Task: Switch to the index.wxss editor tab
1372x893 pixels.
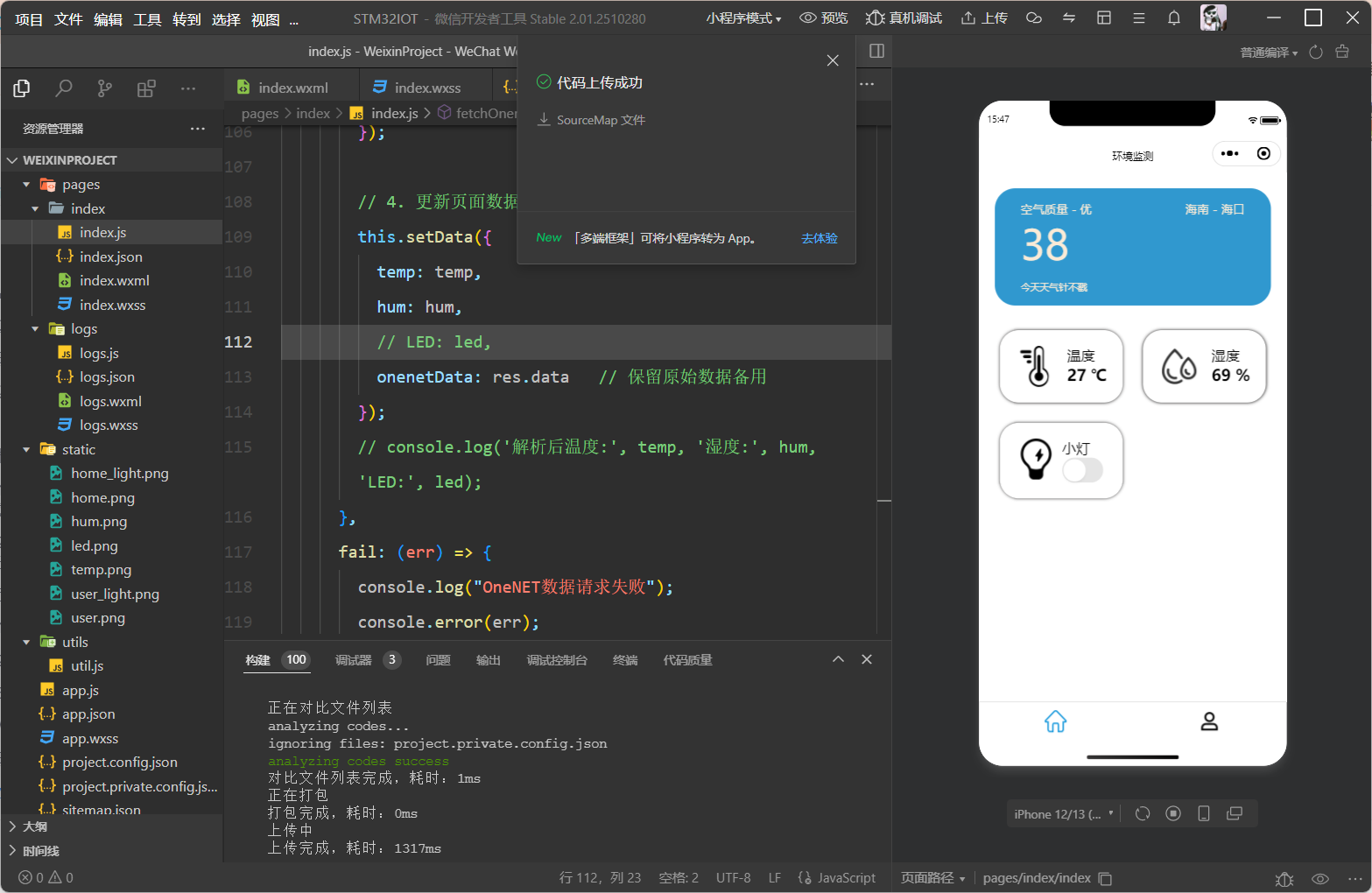Action: [x=426, y=88]
